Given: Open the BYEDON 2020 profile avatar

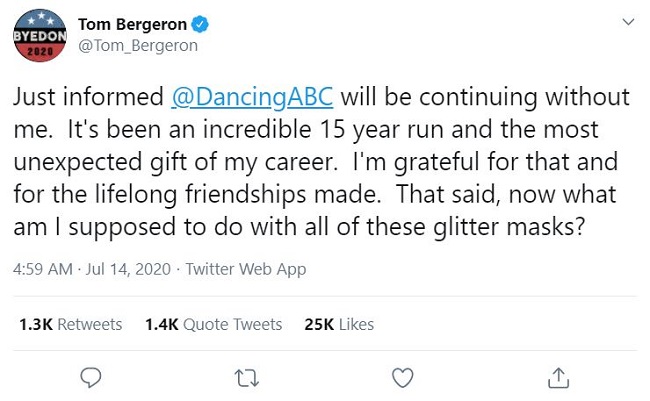Looking at the screenshot, I should [x=40, y=35].
